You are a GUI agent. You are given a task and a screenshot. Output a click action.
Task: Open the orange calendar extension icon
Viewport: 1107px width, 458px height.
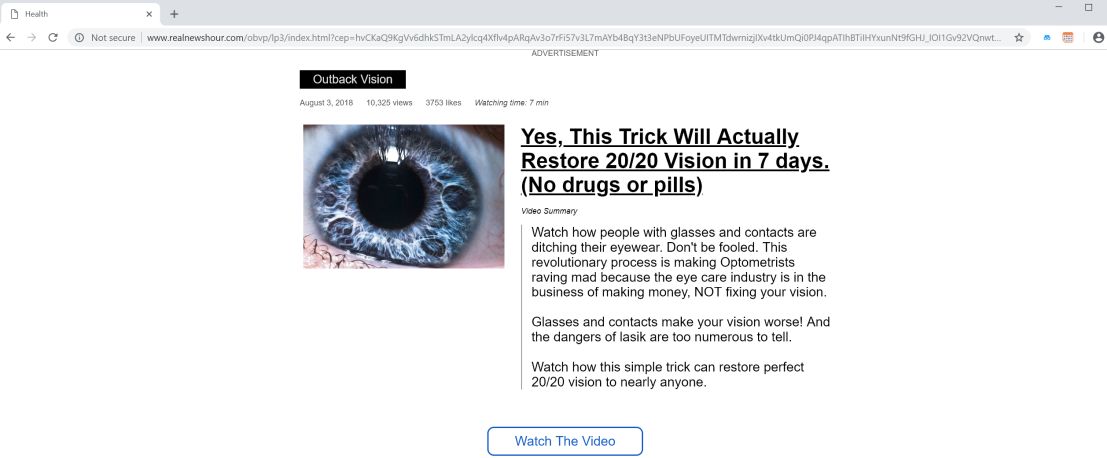tap(1067, 37)
